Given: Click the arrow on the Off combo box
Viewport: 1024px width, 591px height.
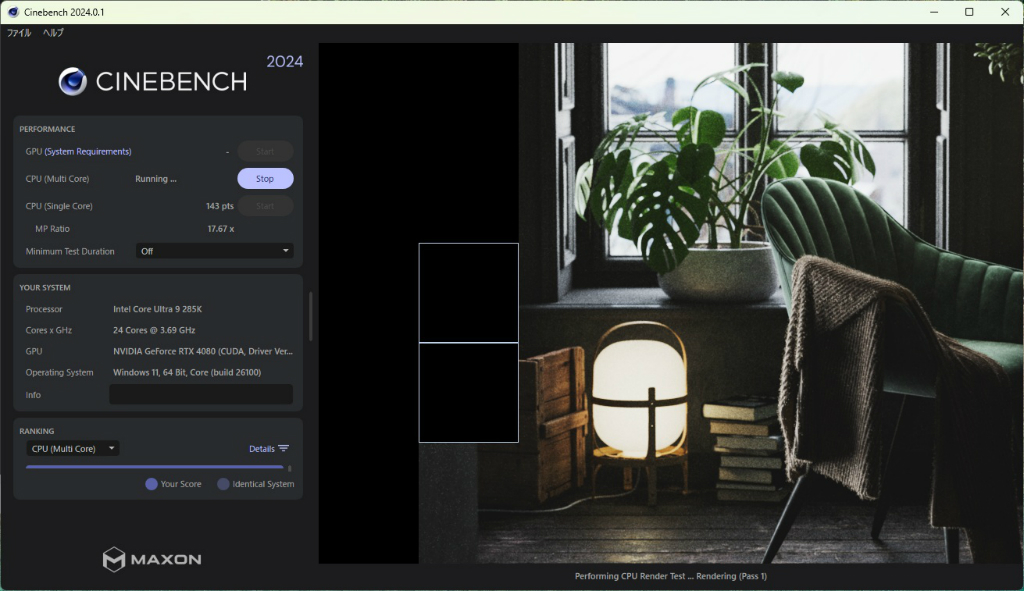Looking at the screenshot, I should [285, 251].
